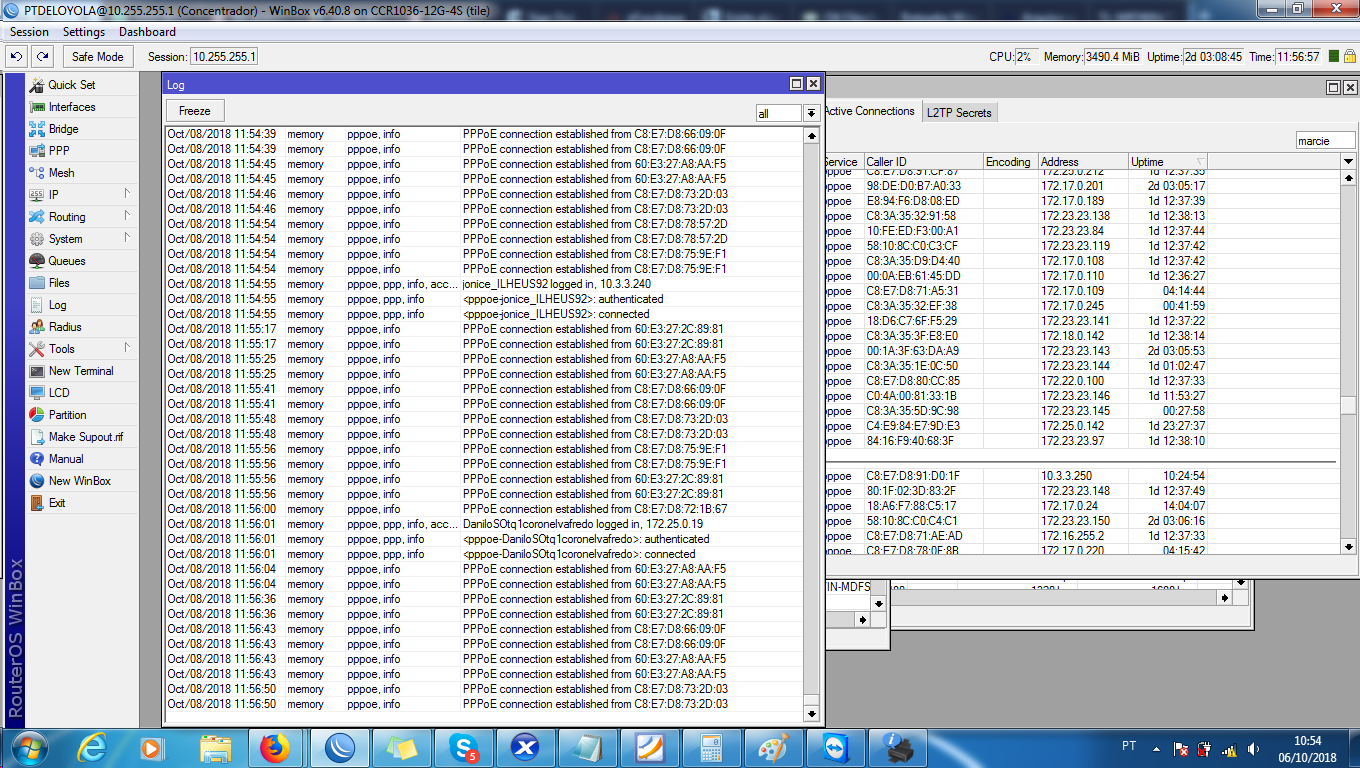This screenshot has height=768, width=1360.
Task: Open the LCD settings
Action: point(59,393)
